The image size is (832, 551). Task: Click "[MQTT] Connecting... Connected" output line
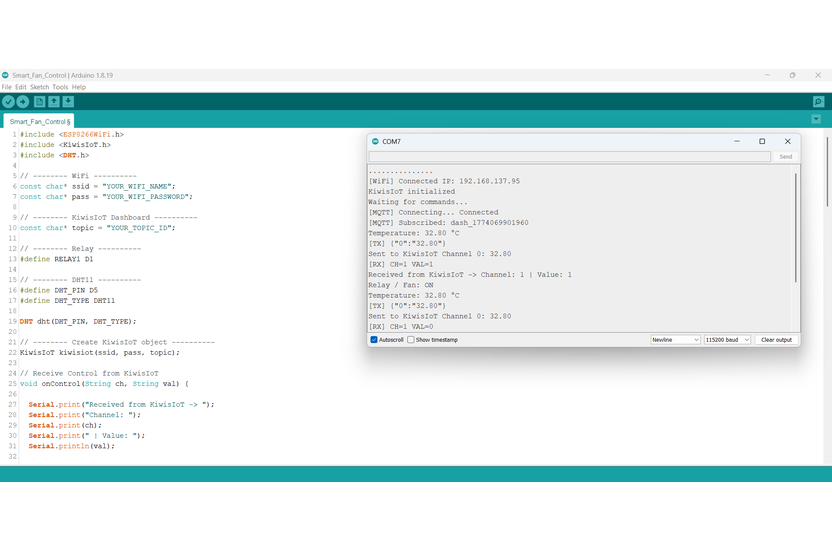[x=434, y=212]
